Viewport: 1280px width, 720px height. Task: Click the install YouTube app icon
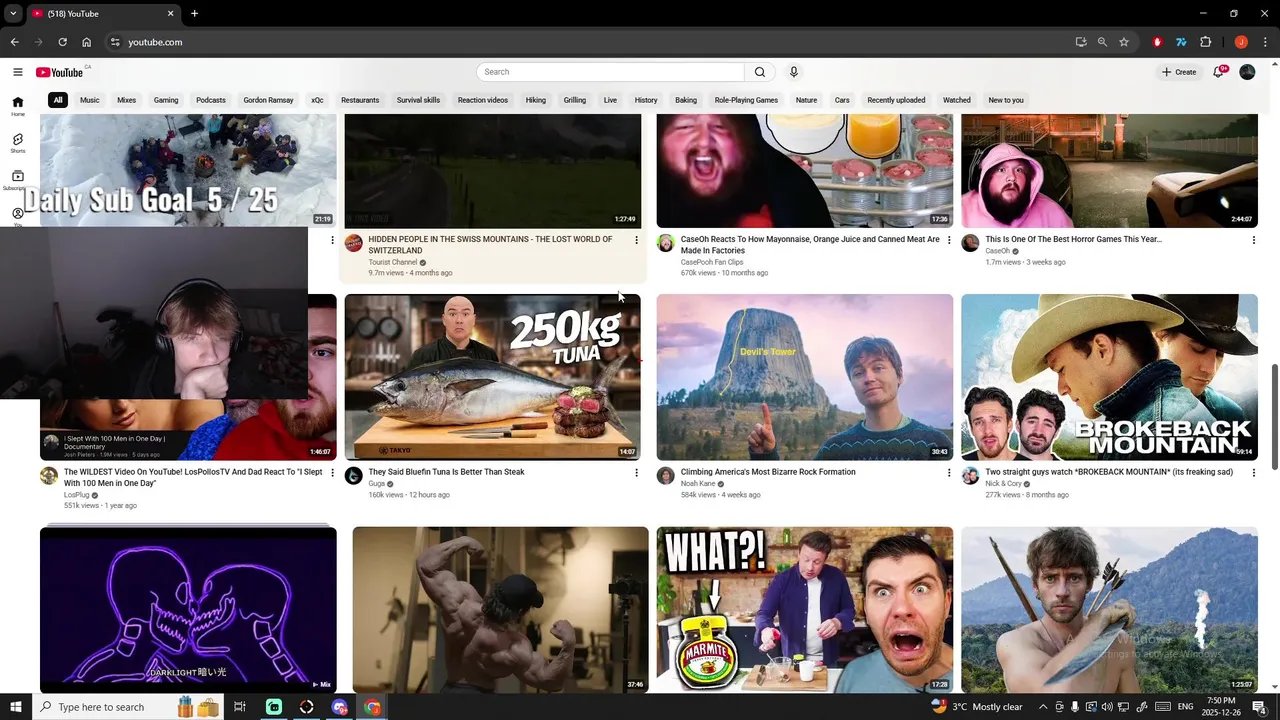pos(1081,42)
